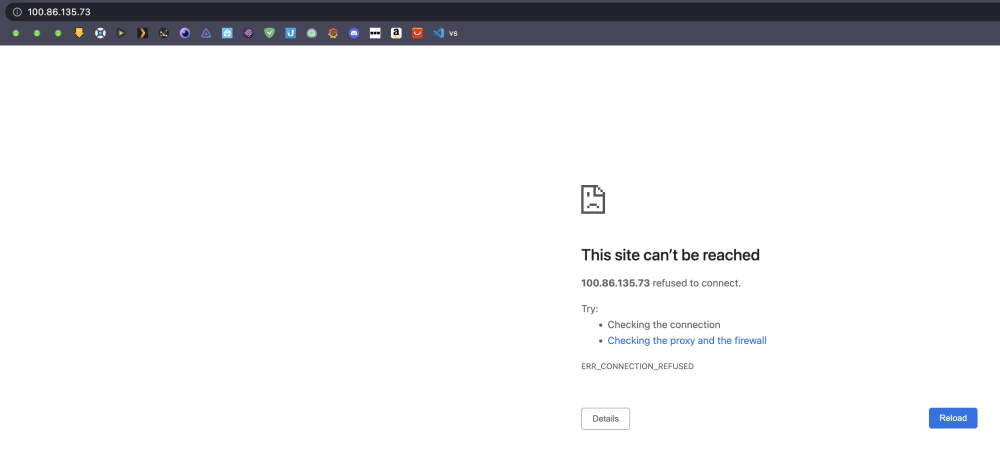
Task: Open the Amazon bookmark
Action: click(396, 33)
